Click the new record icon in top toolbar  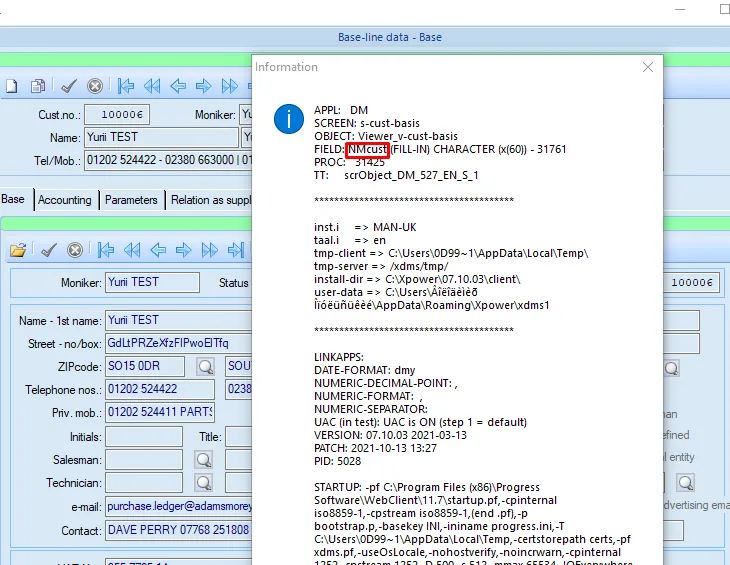click(12, 86)
